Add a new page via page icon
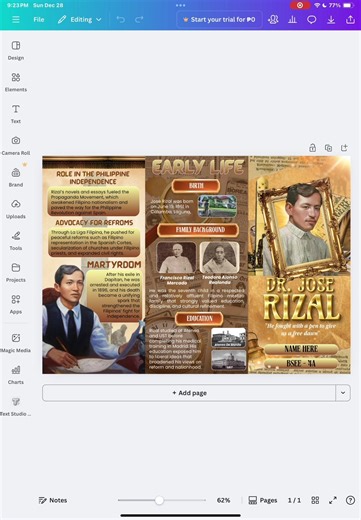This screenshot has height=520, width=361. 344,148
